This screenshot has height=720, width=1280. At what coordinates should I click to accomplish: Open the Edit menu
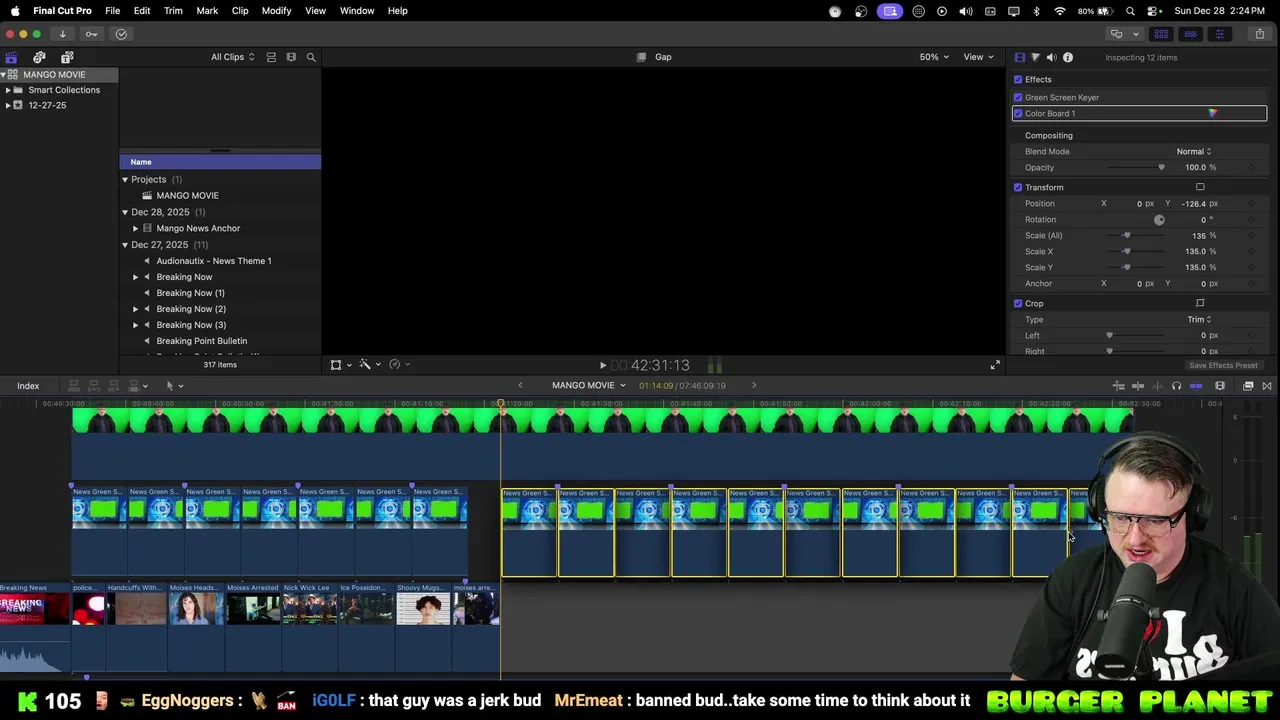click(142, 10)
